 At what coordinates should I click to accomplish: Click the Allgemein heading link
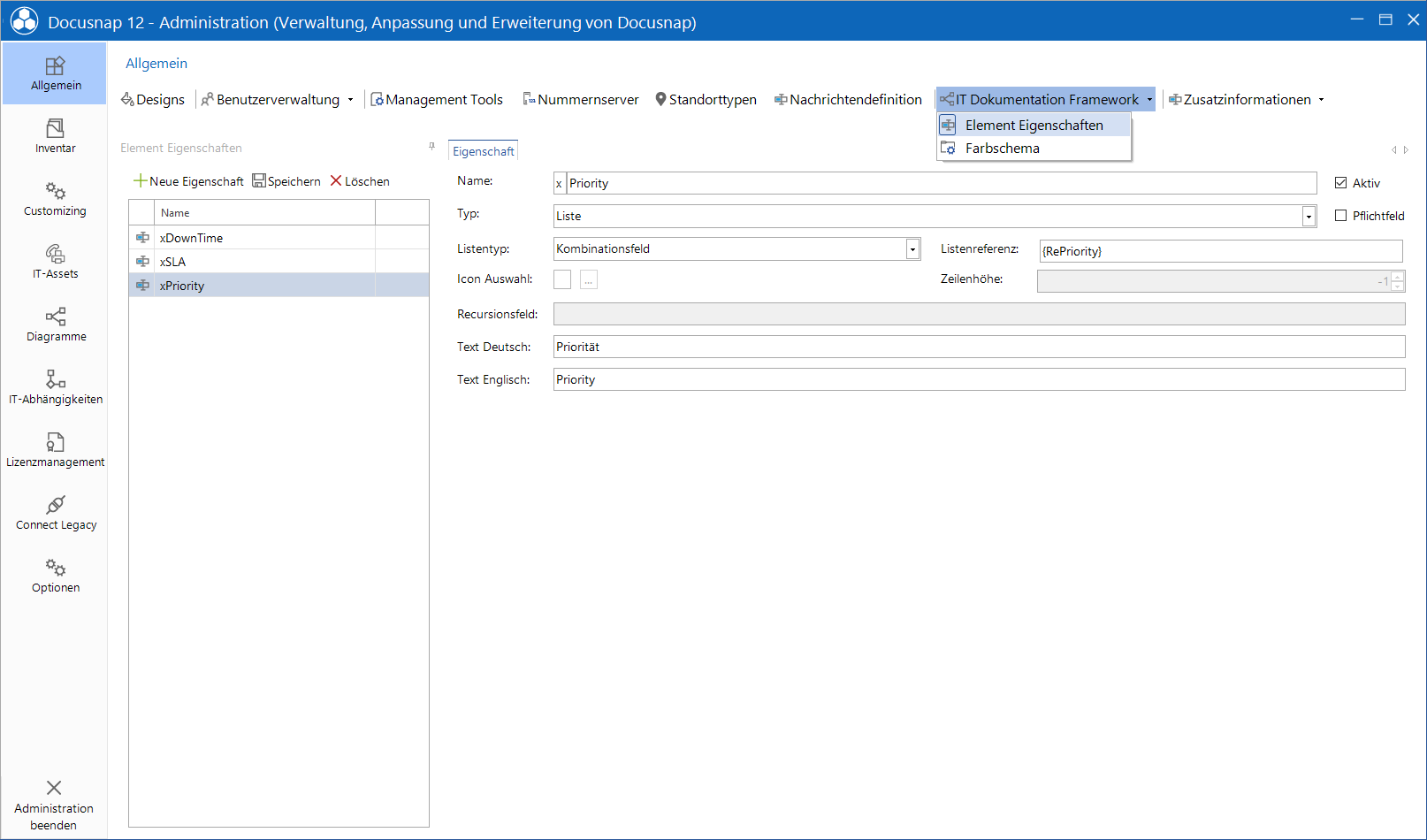(x=156, y=64)
